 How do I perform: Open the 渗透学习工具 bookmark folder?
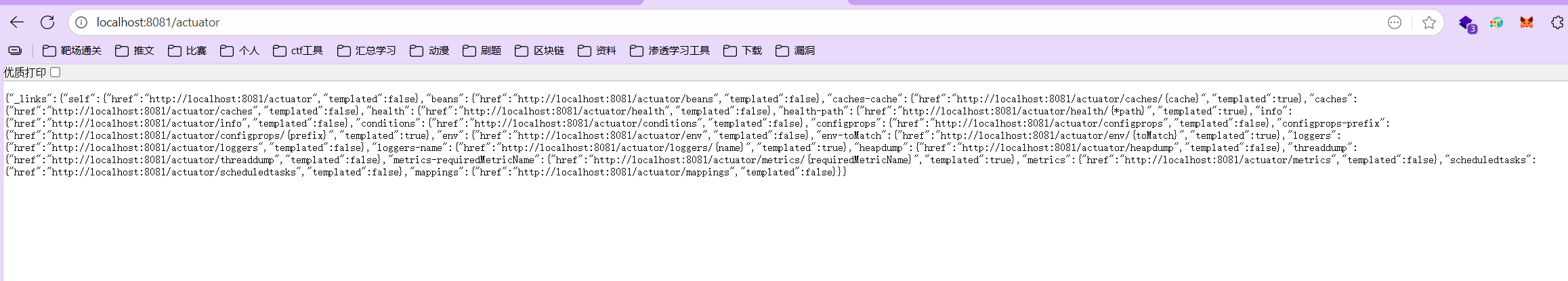click(670, 51)
